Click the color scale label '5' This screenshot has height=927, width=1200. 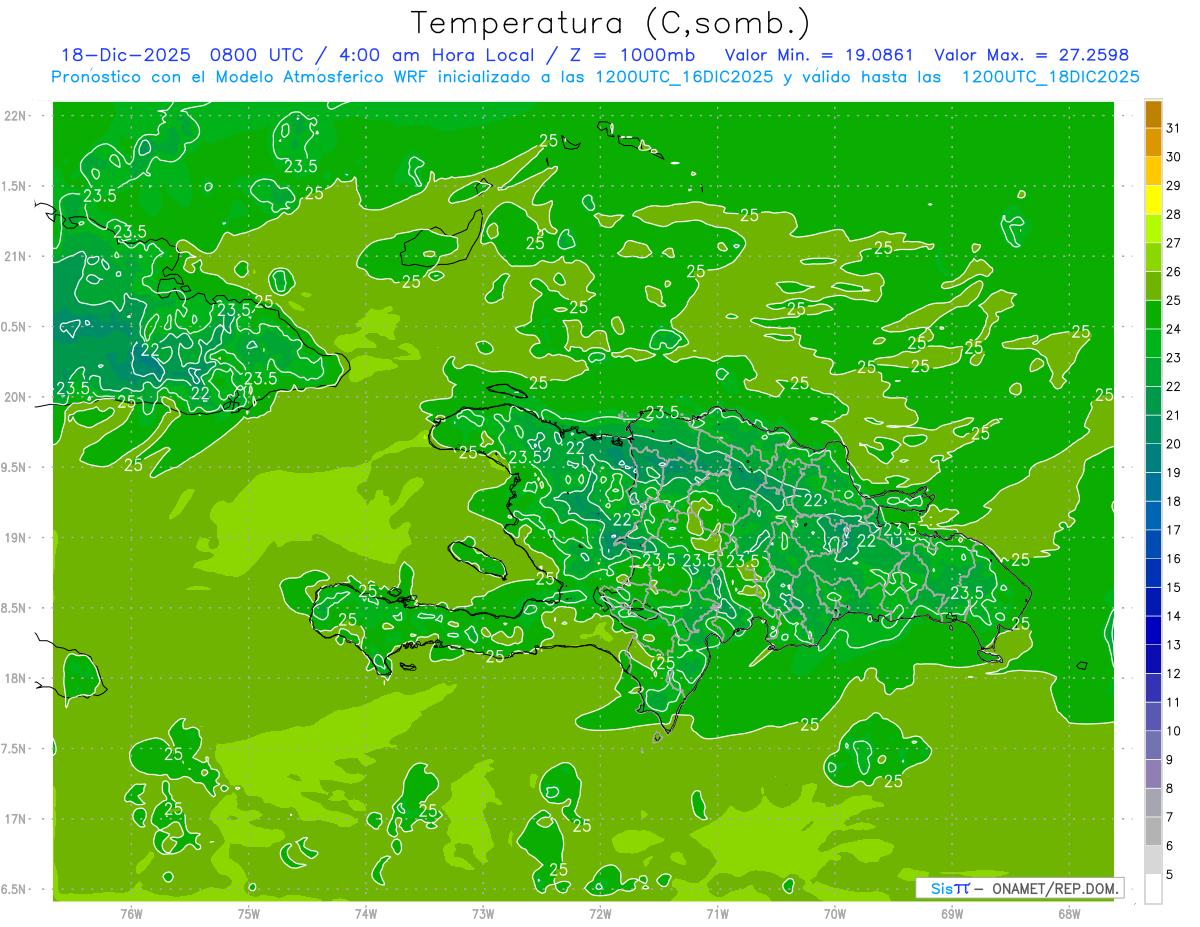point(1170,875)
